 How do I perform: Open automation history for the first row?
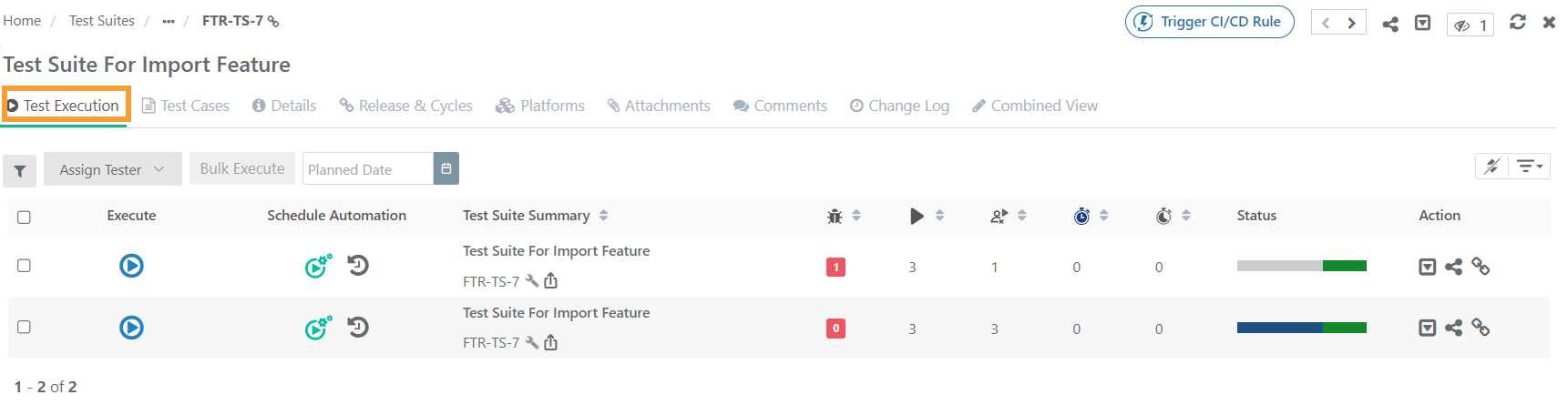click(358, 266)
